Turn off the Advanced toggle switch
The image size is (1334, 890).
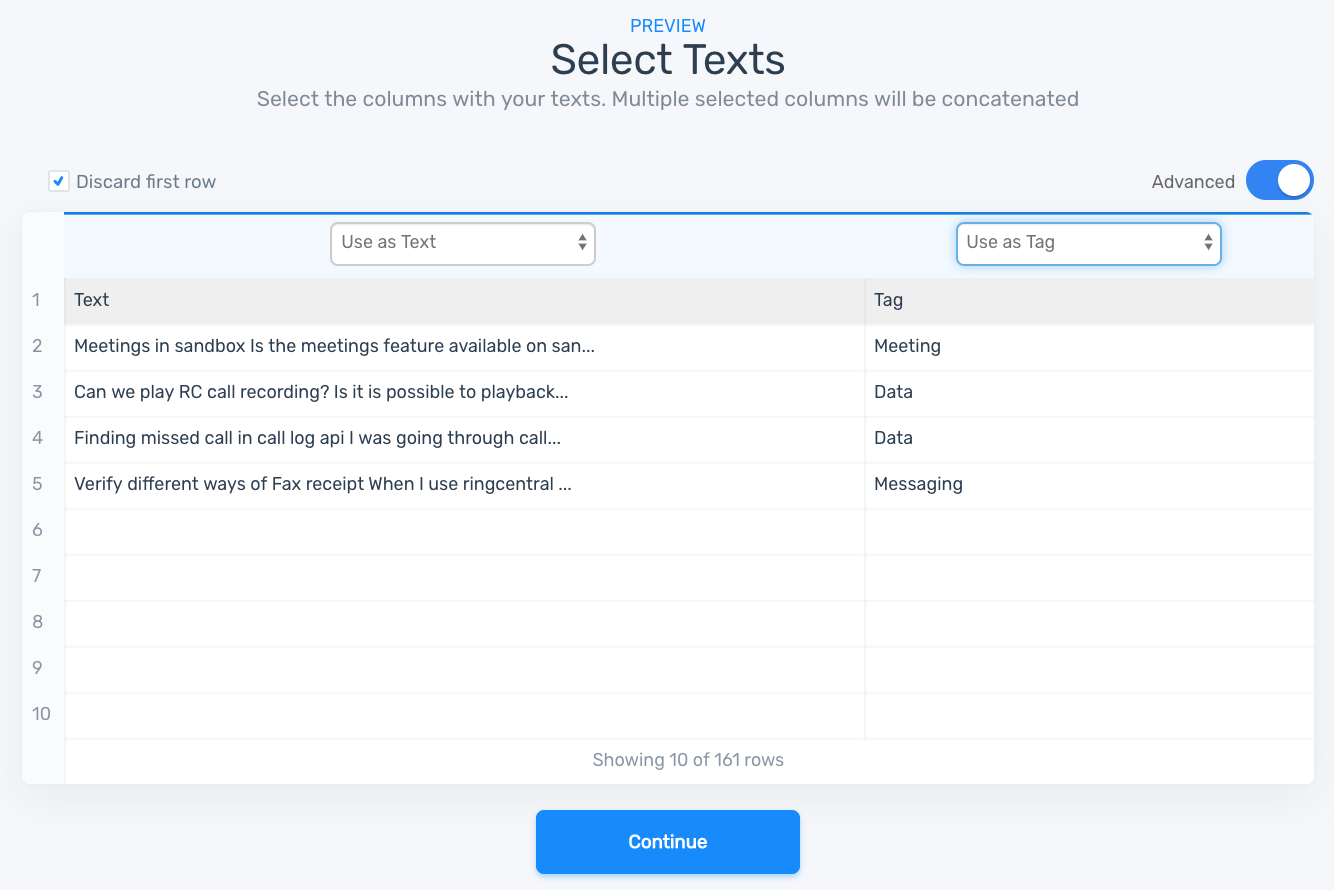click(x=1279, y=181)
